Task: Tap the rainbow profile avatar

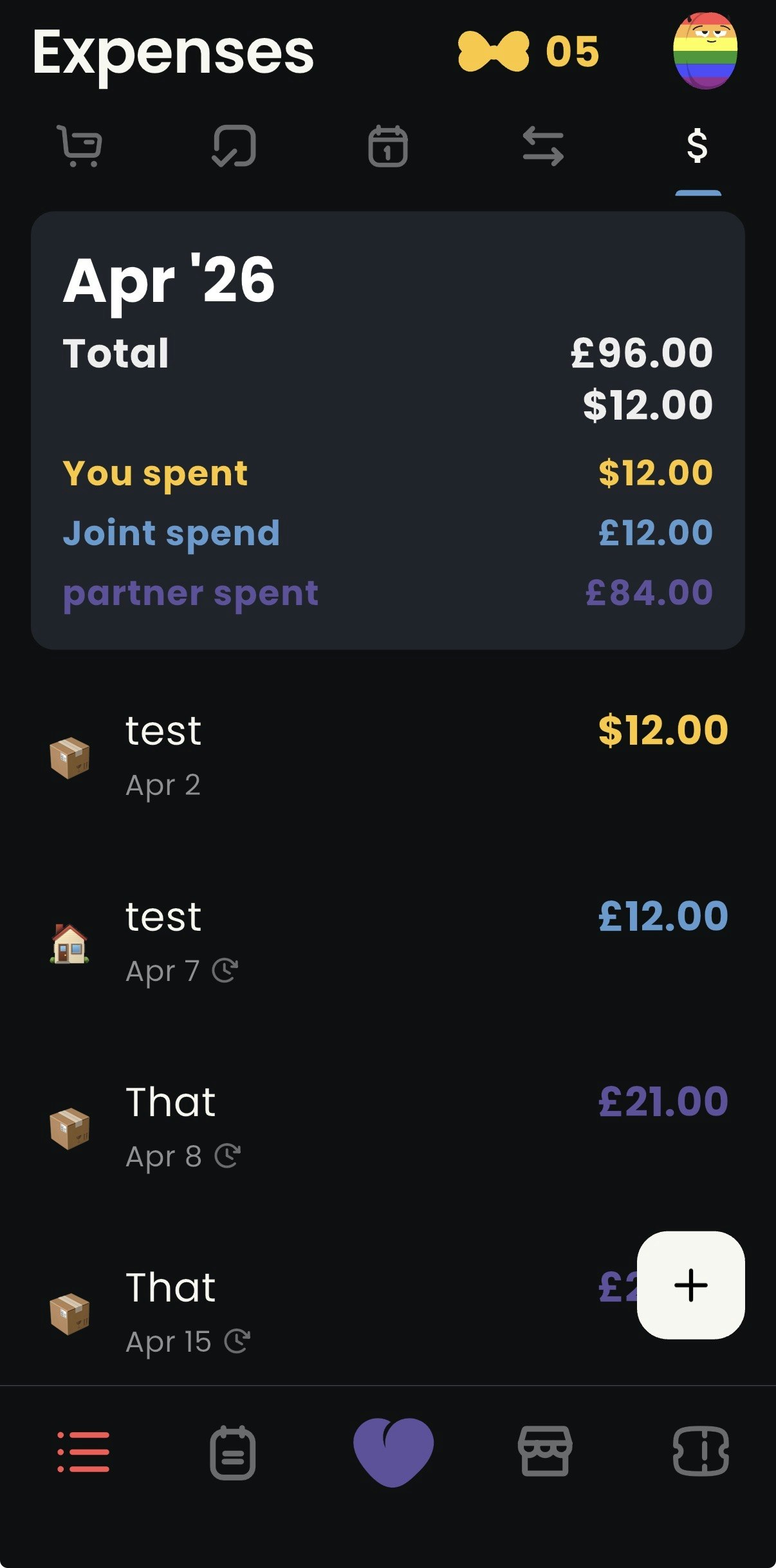Action: coord(705,51)
